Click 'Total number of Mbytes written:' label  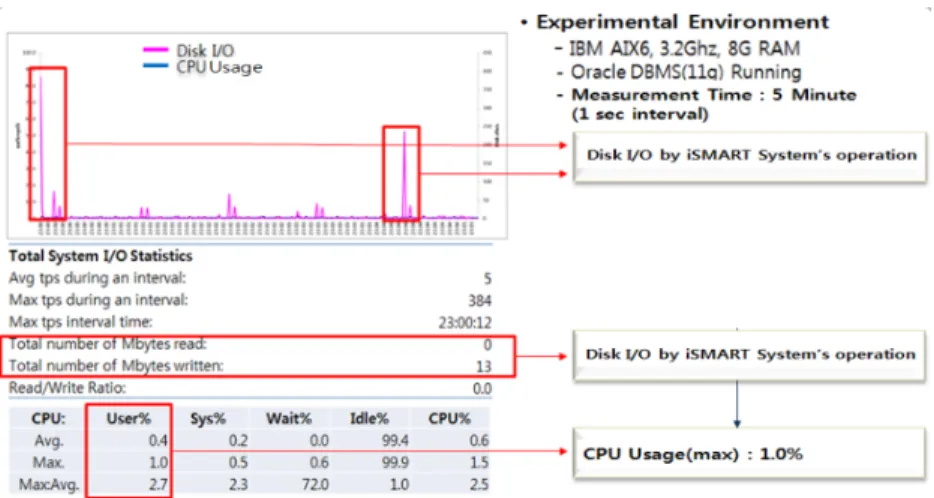tap(116, 366)
